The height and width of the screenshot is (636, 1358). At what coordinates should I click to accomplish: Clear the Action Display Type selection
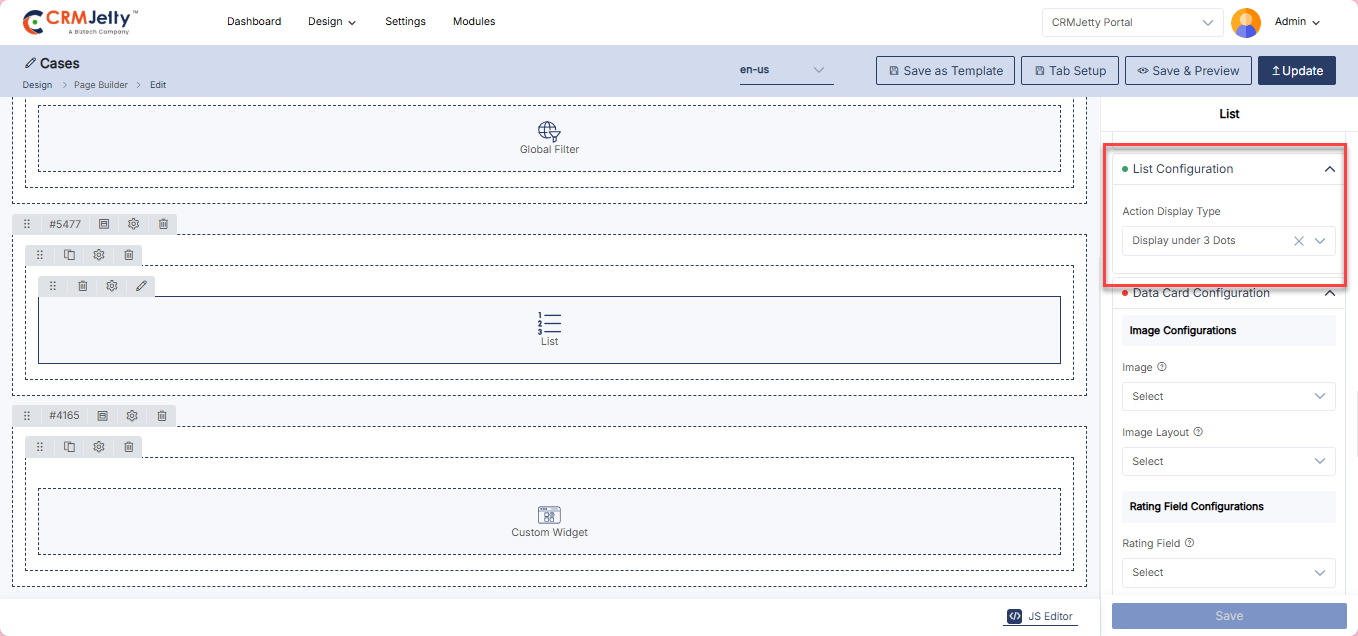[1298, 241]
